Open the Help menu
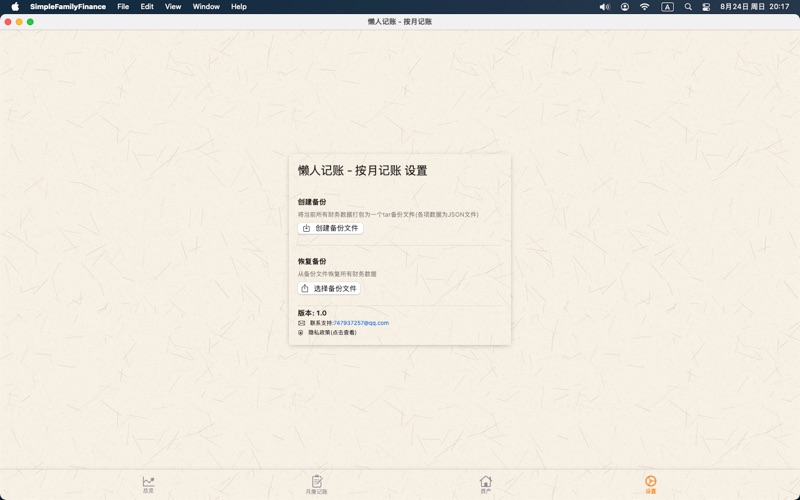The image size is (800, 500). click(x=238, y=7)
